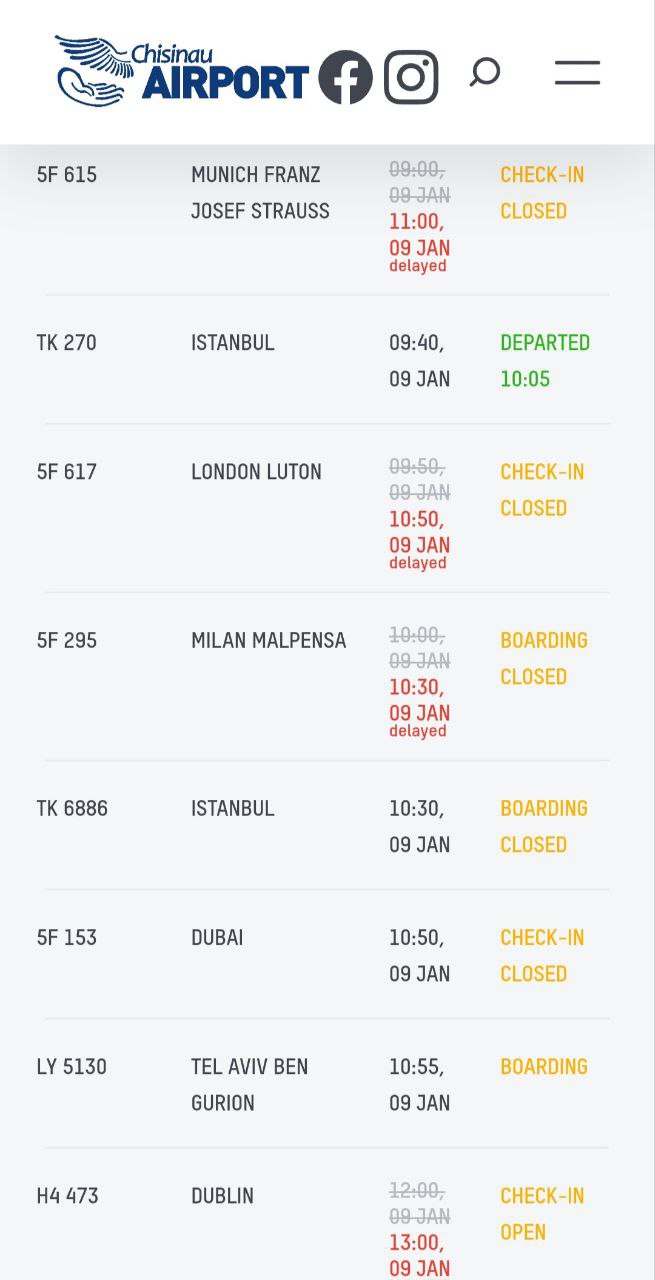
Task: Click the TEL AVIV BEN GURION destination
Action: [250, 1084]
